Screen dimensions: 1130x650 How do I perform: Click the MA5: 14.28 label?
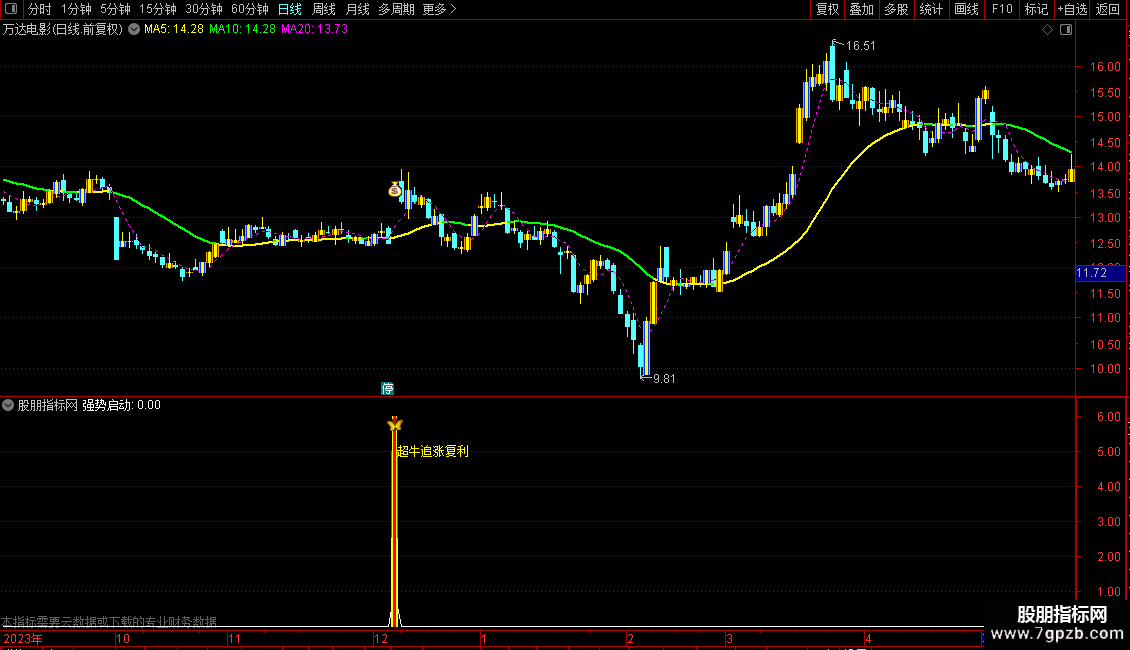click(174, 29)
